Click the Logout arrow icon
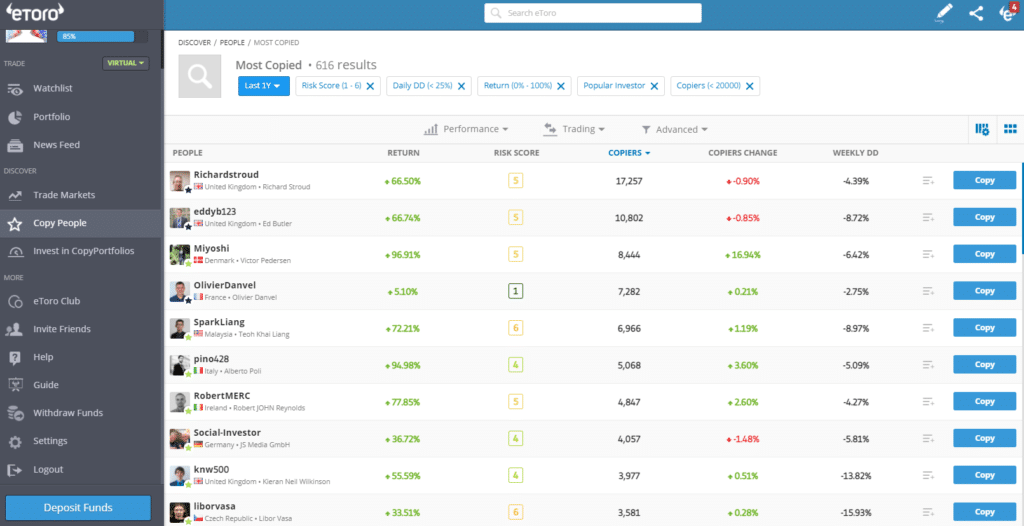Viewport: 1024px width, 526px height. coord(15,470)
